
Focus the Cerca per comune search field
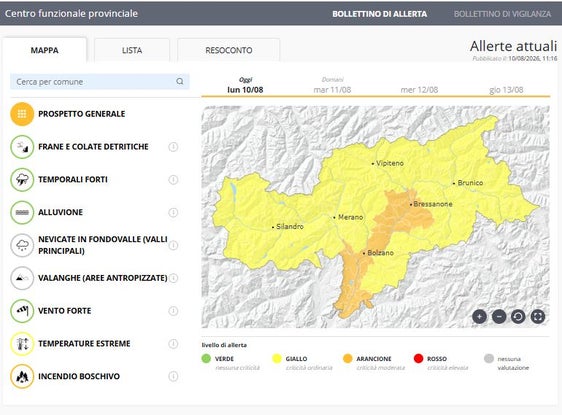(x=100, y=82)
